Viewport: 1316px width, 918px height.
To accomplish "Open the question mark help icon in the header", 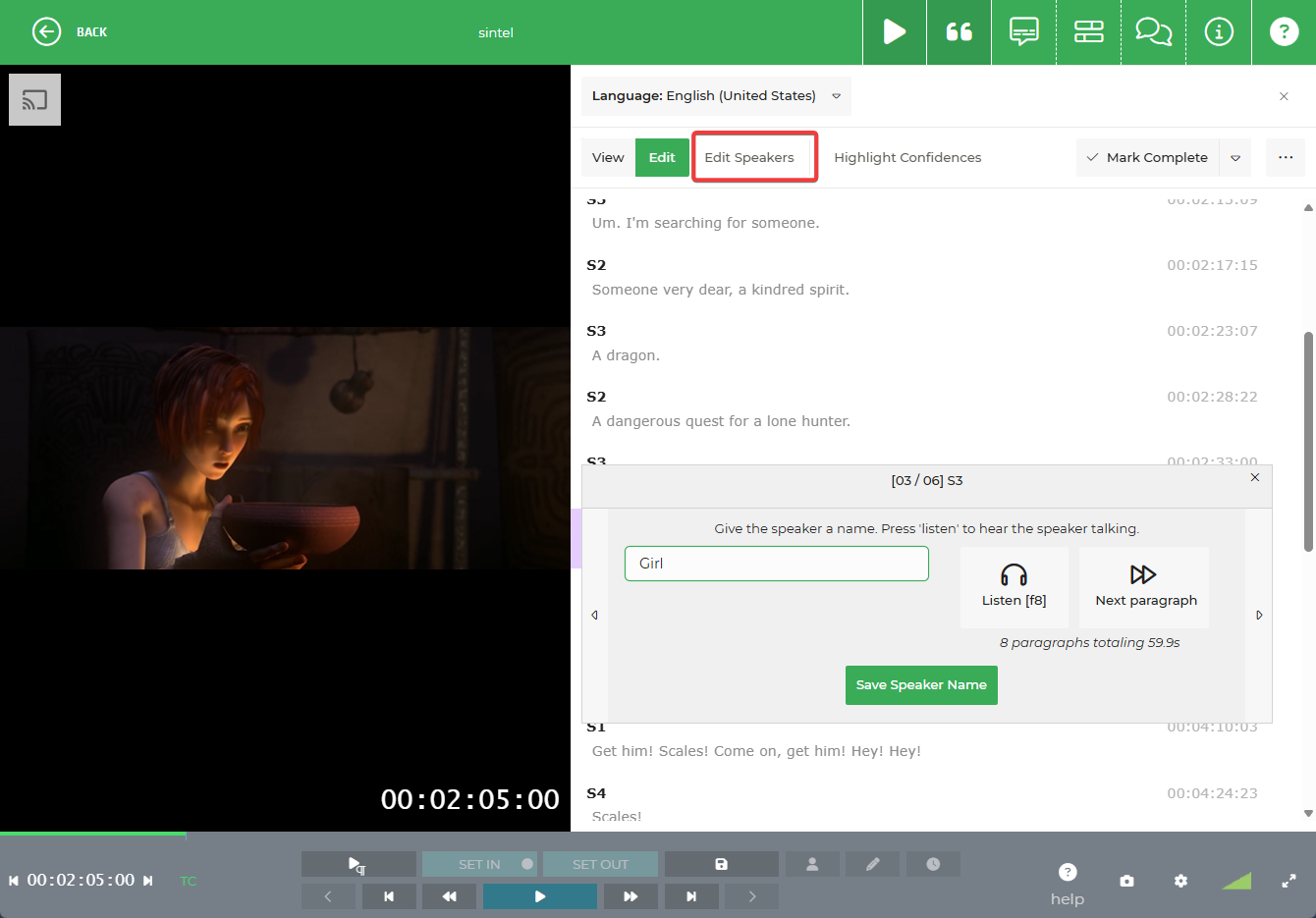I will [x=1284, y=32].
